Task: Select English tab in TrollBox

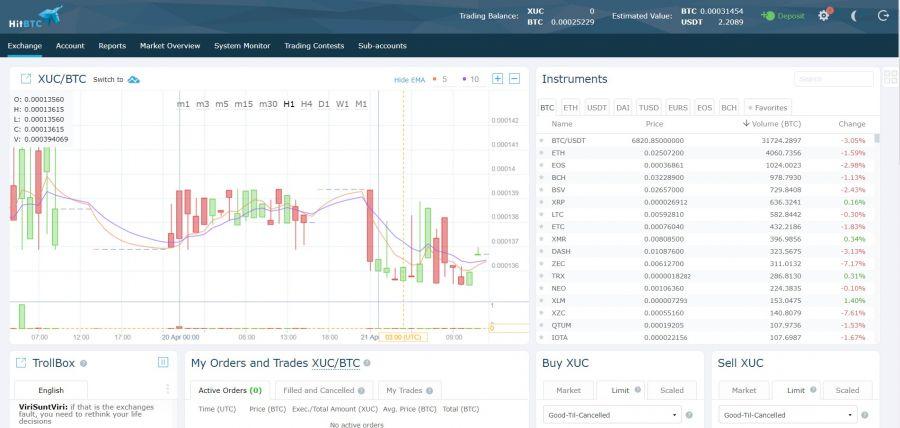Action: pyautogui.click(x=51, y=390)
